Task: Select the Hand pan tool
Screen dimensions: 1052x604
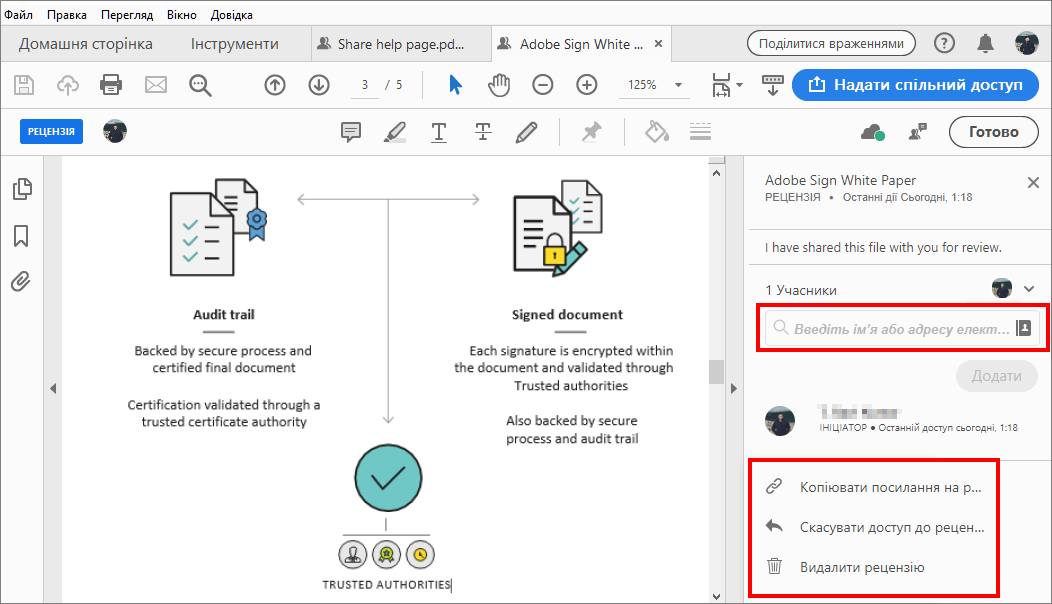Action: [x=498, y=85]
